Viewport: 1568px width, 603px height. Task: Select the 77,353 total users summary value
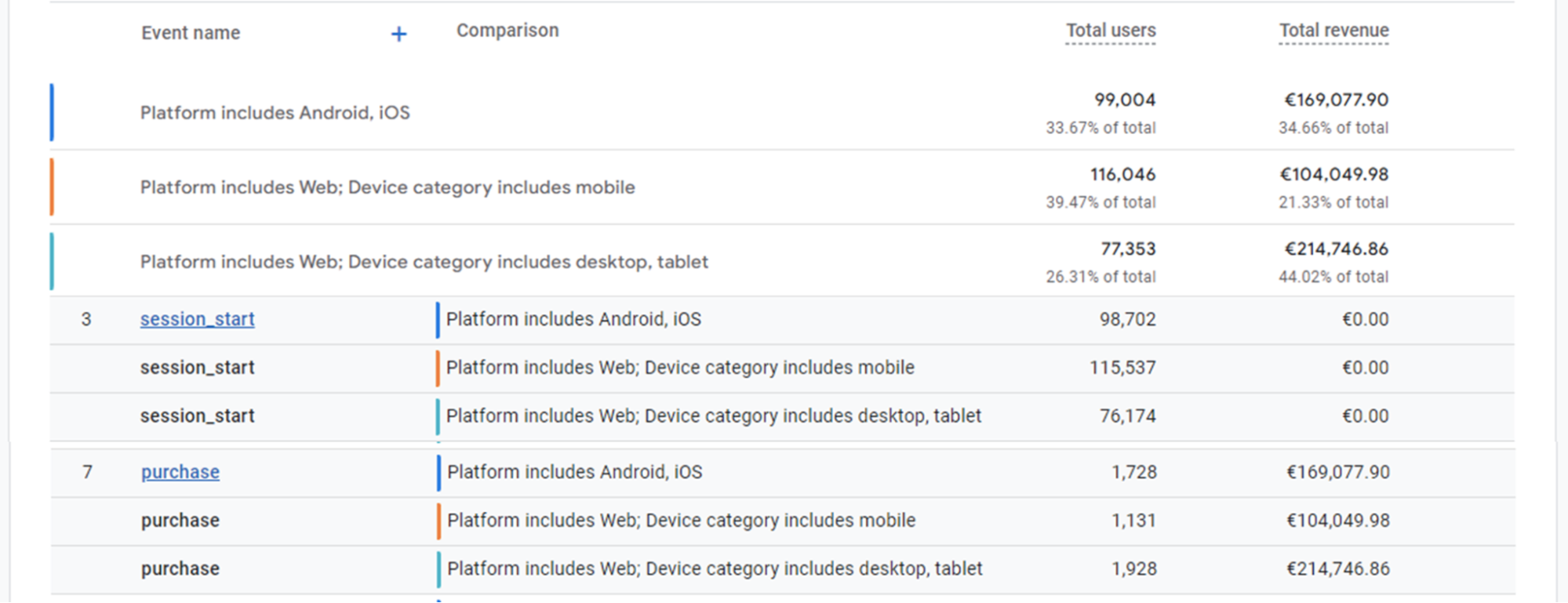1128,249
